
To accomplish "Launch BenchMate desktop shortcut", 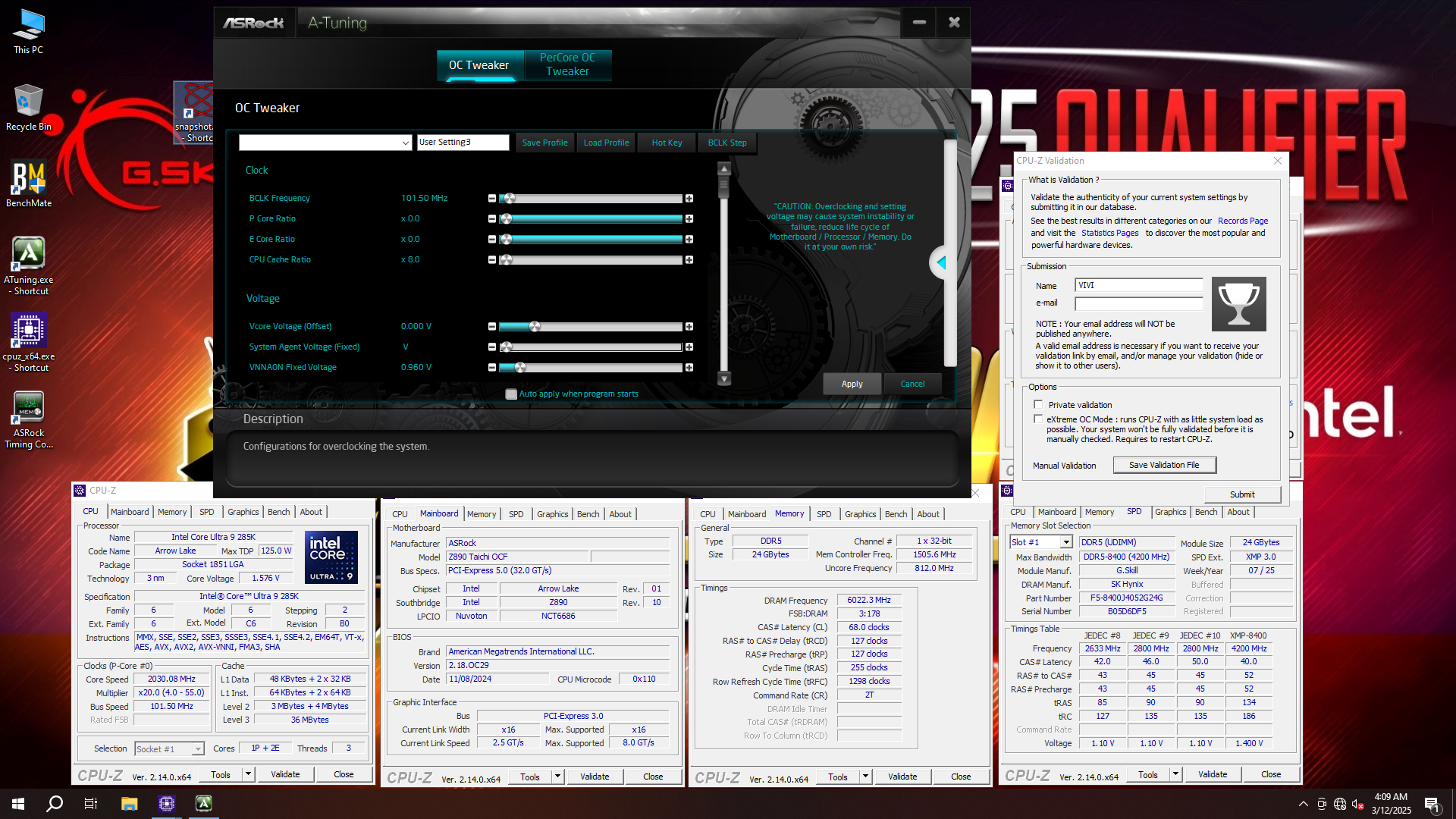I will coord(28,184).
